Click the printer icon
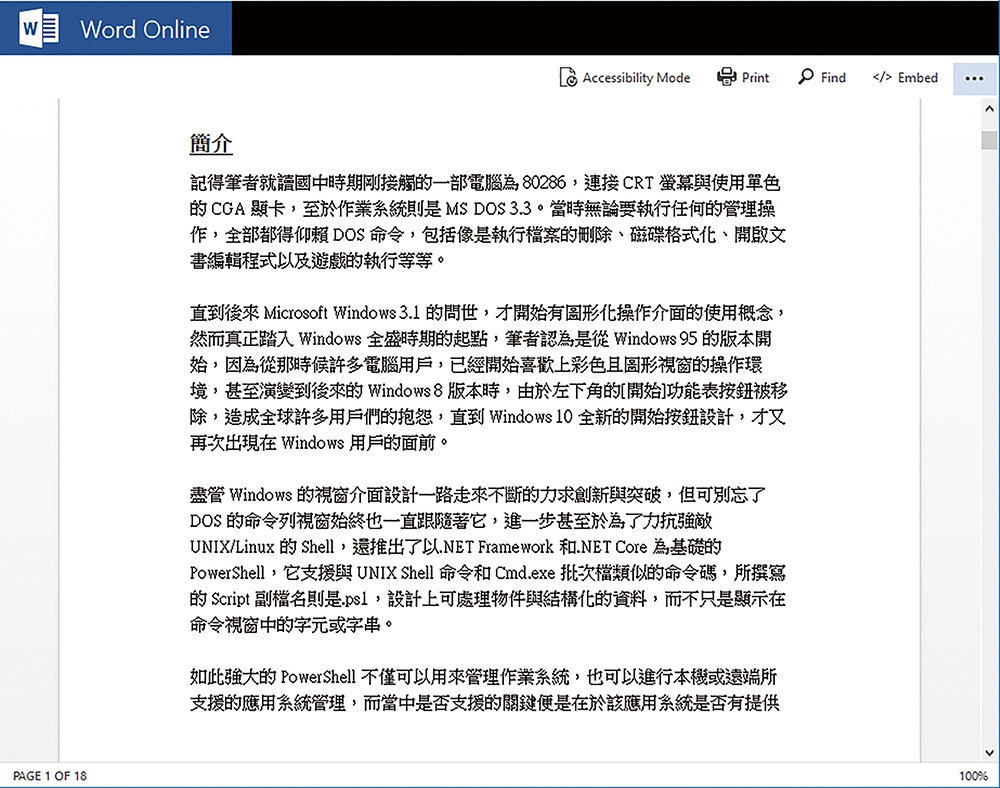1000x788 pixels. [726, 77]
